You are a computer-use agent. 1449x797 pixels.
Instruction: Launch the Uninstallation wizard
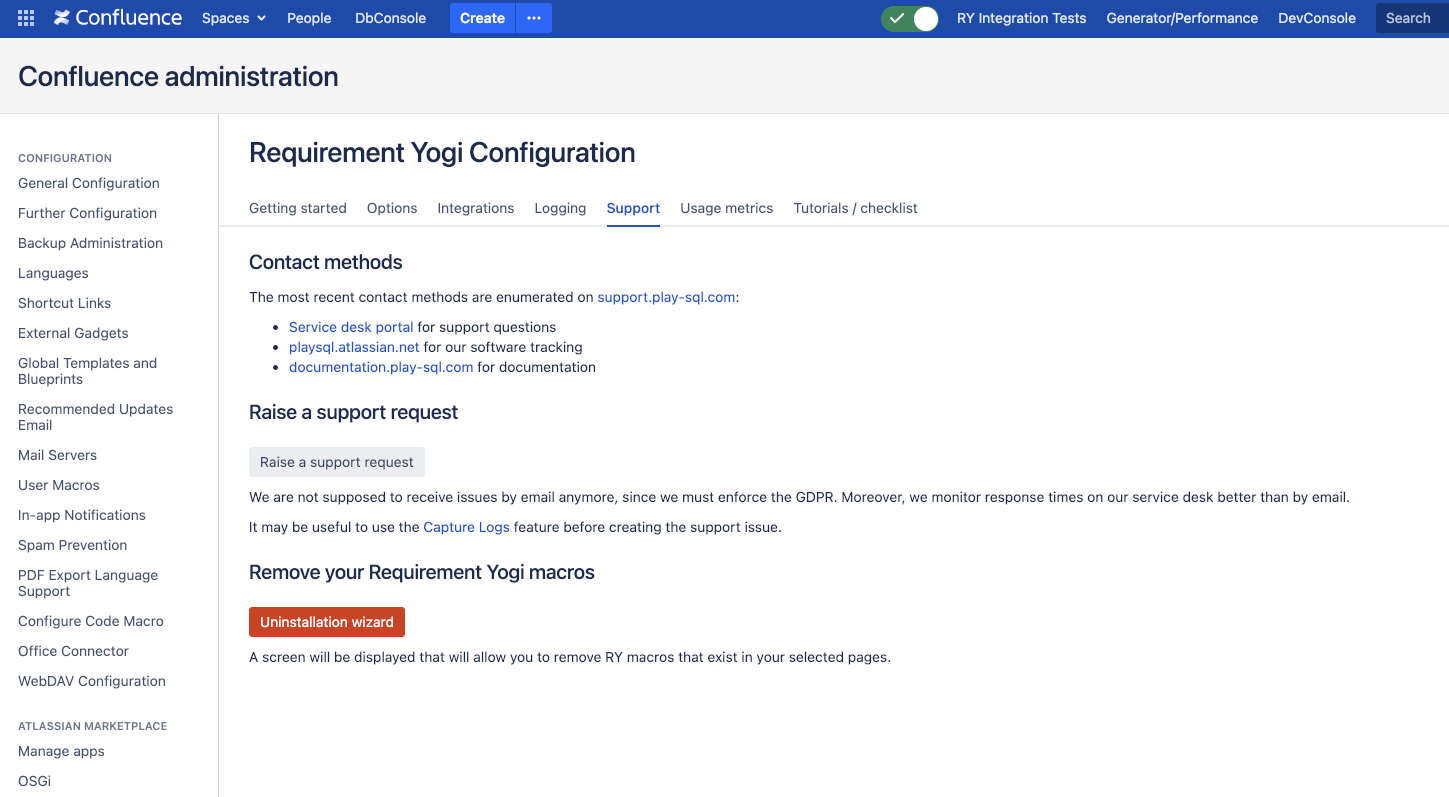(327, 622)
